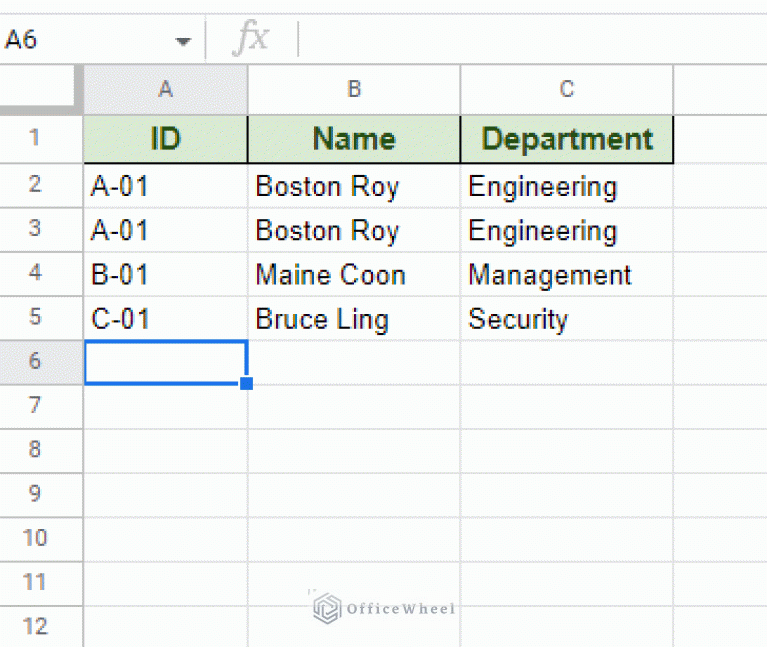Screen dimensions: 767x647
Task: Select column B header
Action: point(354,90)
